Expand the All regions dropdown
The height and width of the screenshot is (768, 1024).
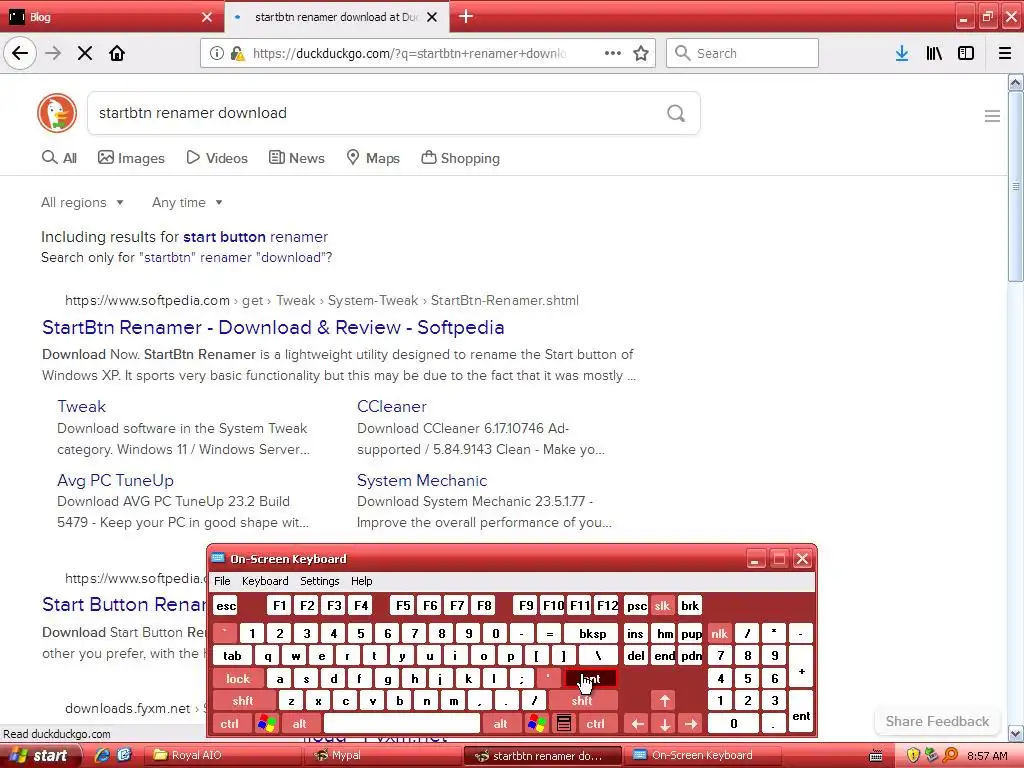coord(82,202)
